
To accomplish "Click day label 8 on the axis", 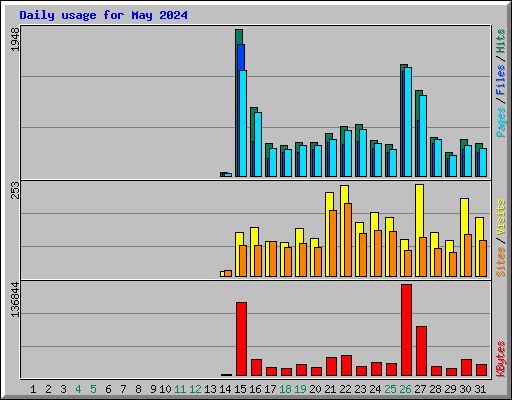I will pyautogui.click(x=138, y=389).
